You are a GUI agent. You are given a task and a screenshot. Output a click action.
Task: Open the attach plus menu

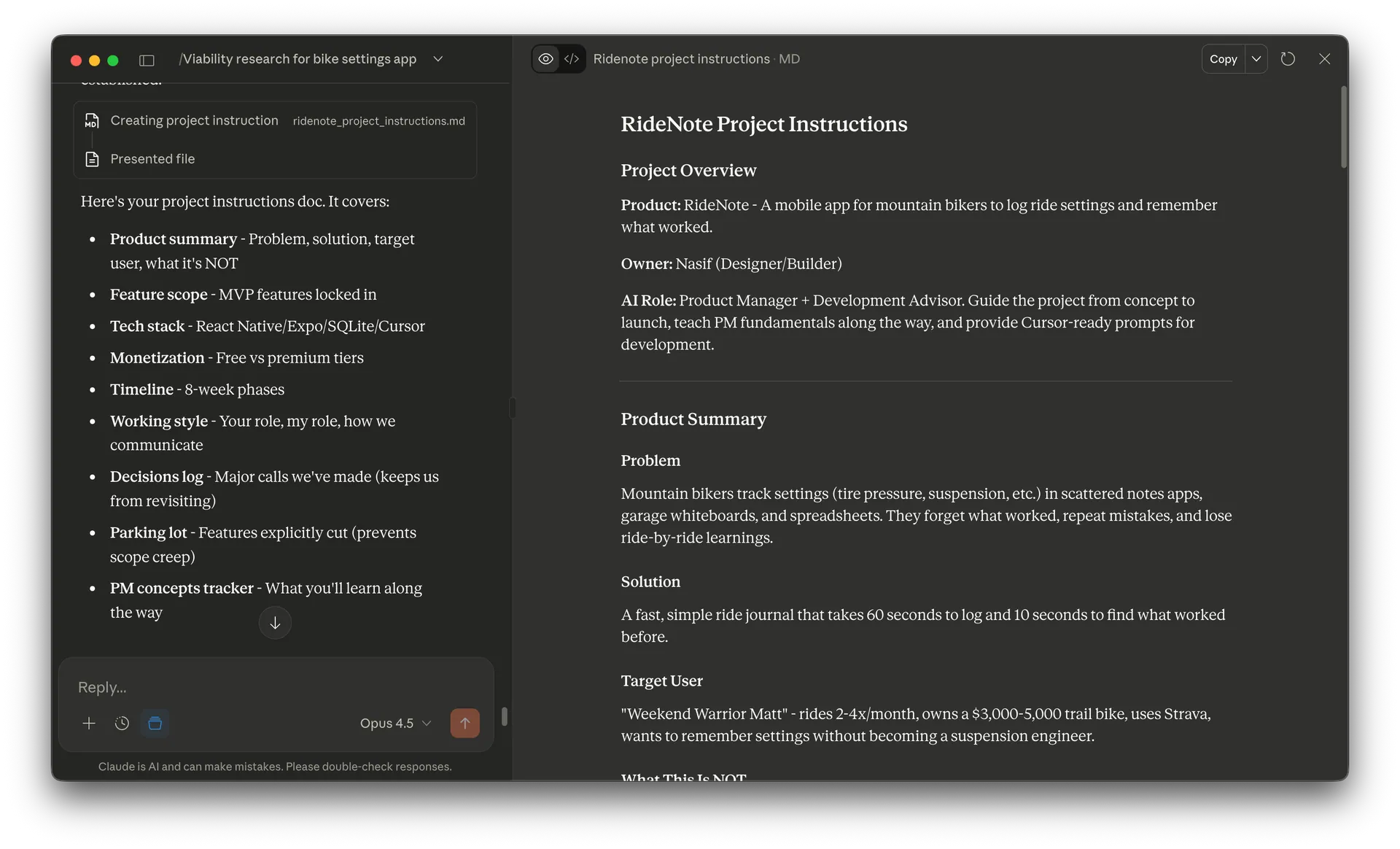click(x=89, y=723)
